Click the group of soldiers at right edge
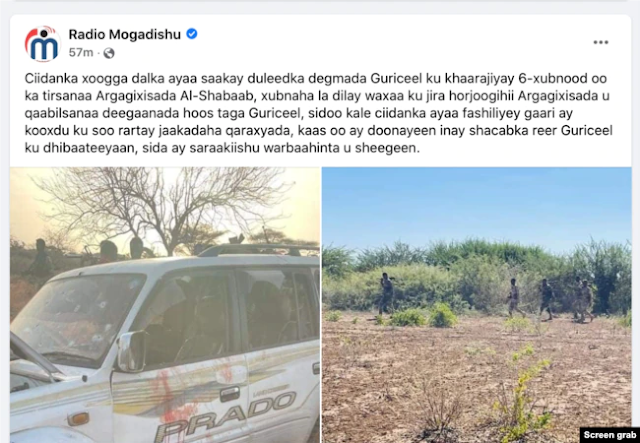640x443 pixels. click(584, 299)
